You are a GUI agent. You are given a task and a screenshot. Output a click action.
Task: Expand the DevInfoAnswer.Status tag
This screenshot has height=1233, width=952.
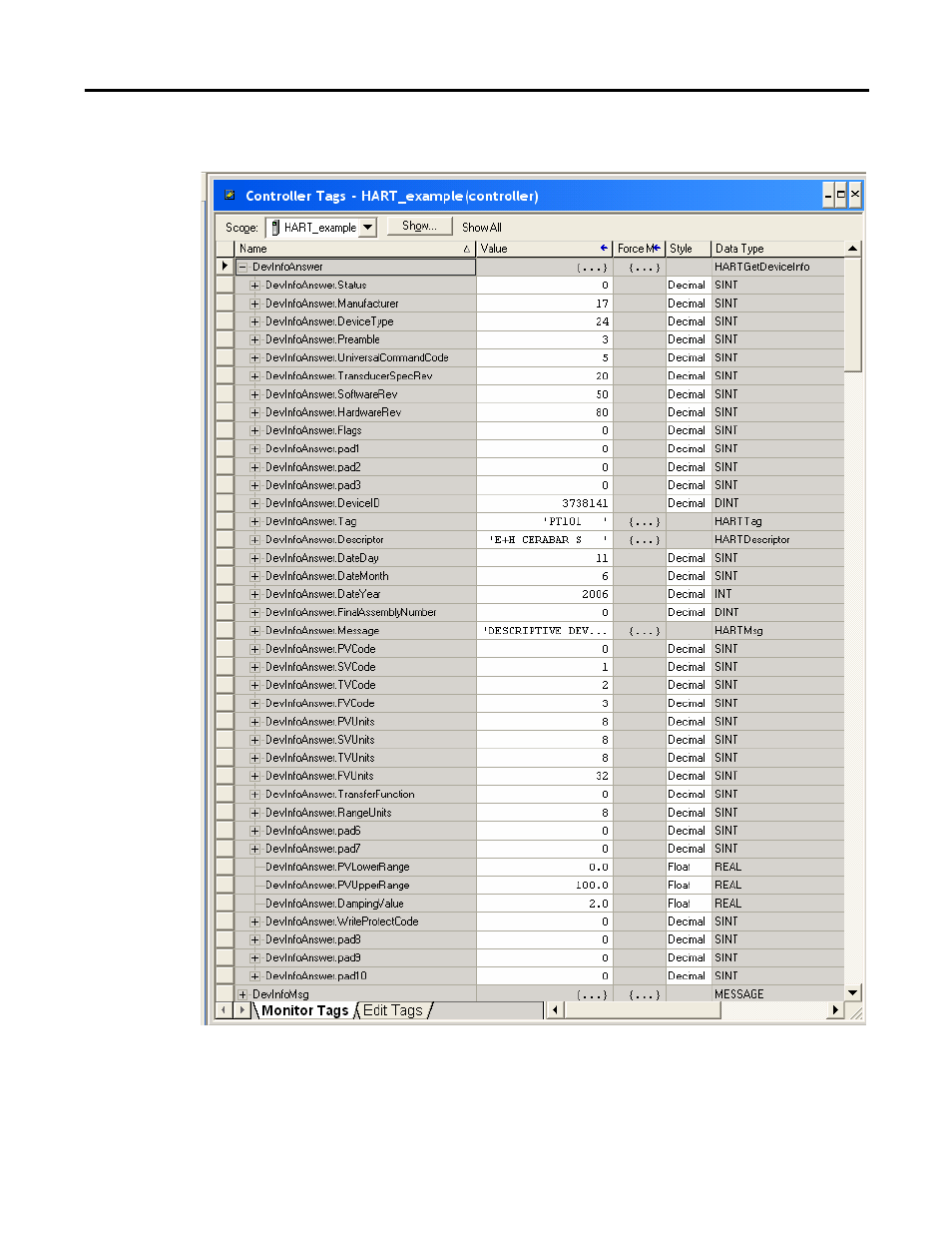pyautogui.click(x=255, y=286)
